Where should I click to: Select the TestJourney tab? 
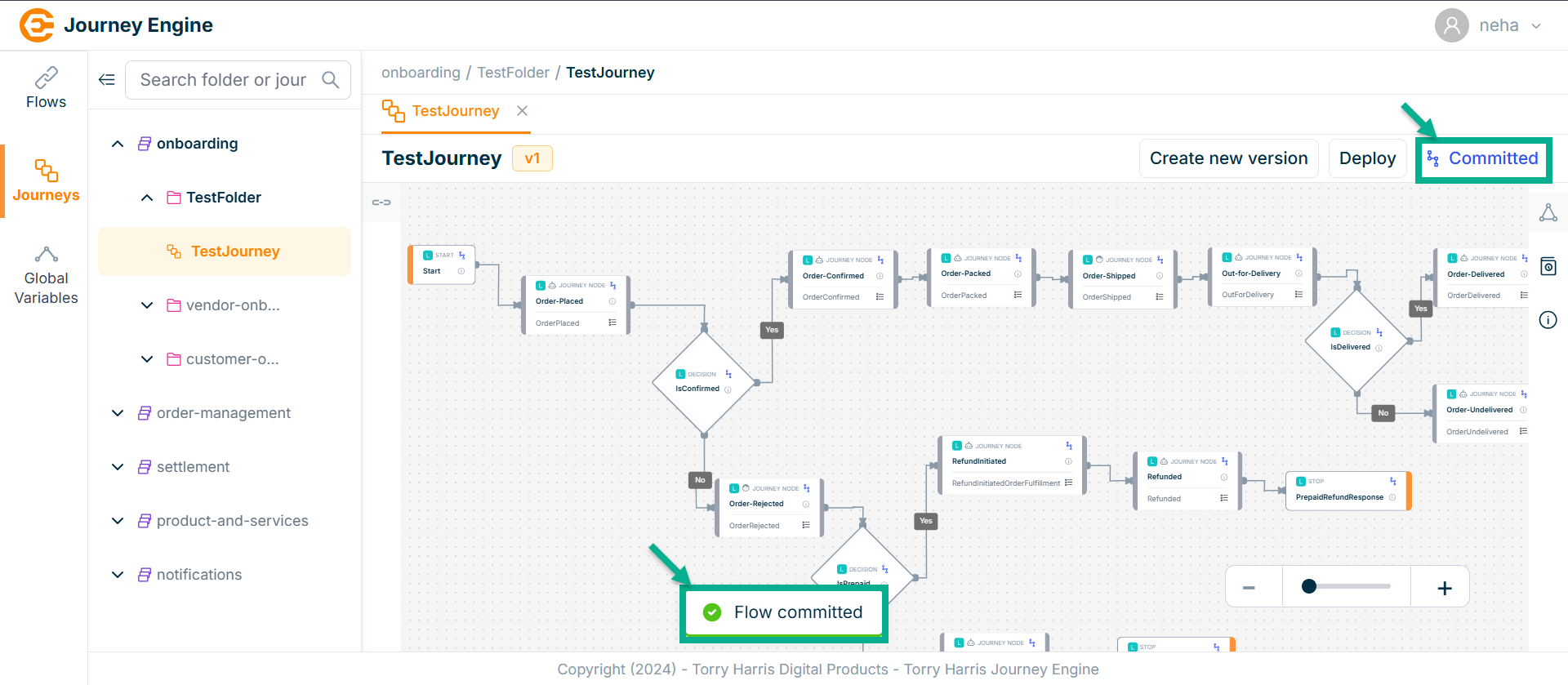[x=455, y=111]
